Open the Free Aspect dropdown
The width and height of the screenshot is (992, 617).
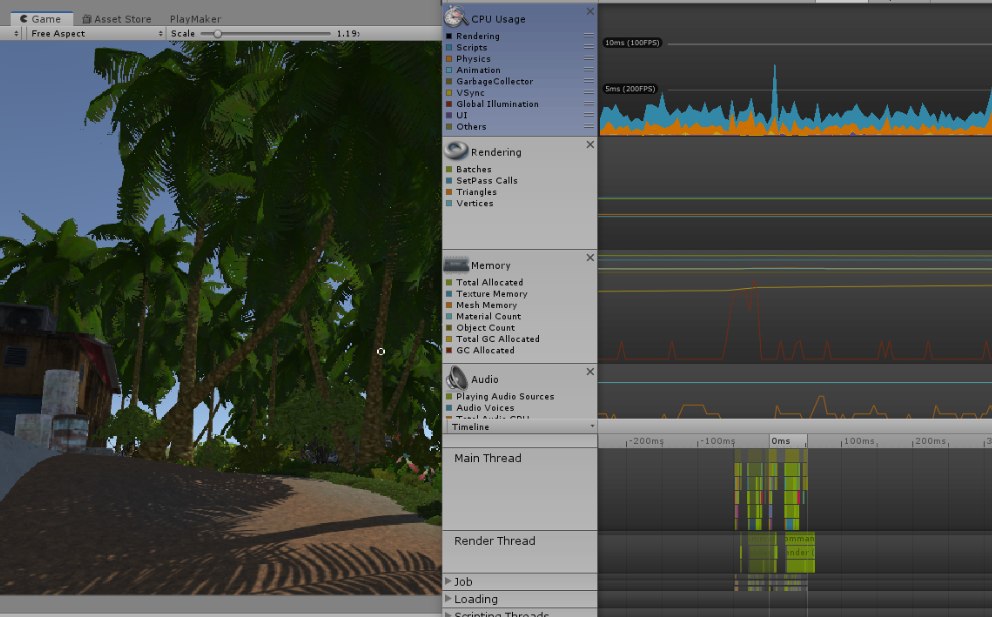tap(96, 34)
